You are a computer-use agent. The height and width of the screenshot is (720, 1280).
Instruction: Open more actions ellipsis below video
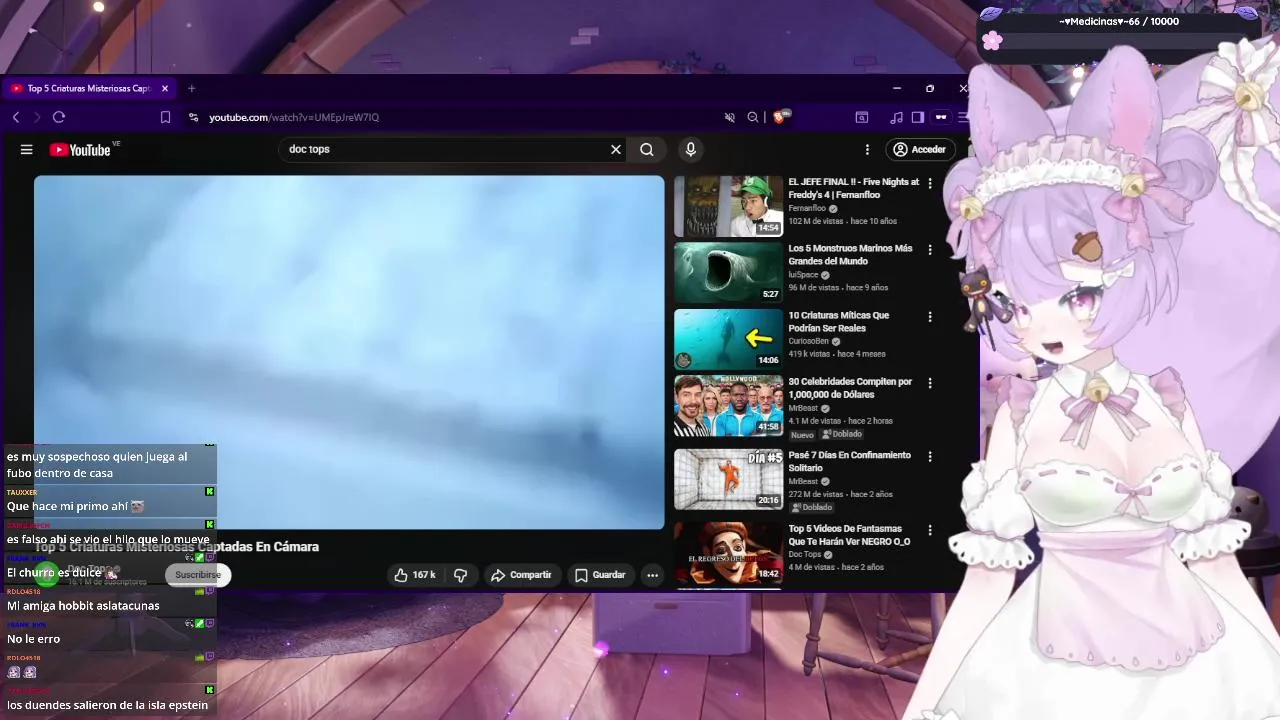[x=652, y=575]
